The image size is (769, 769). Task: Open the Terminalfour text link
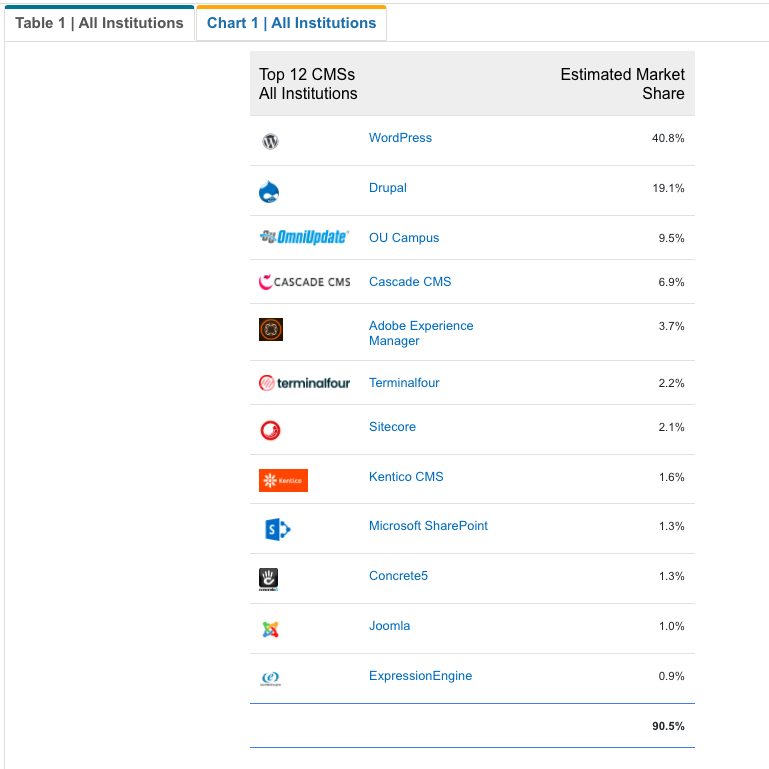[x=404, y=383]
